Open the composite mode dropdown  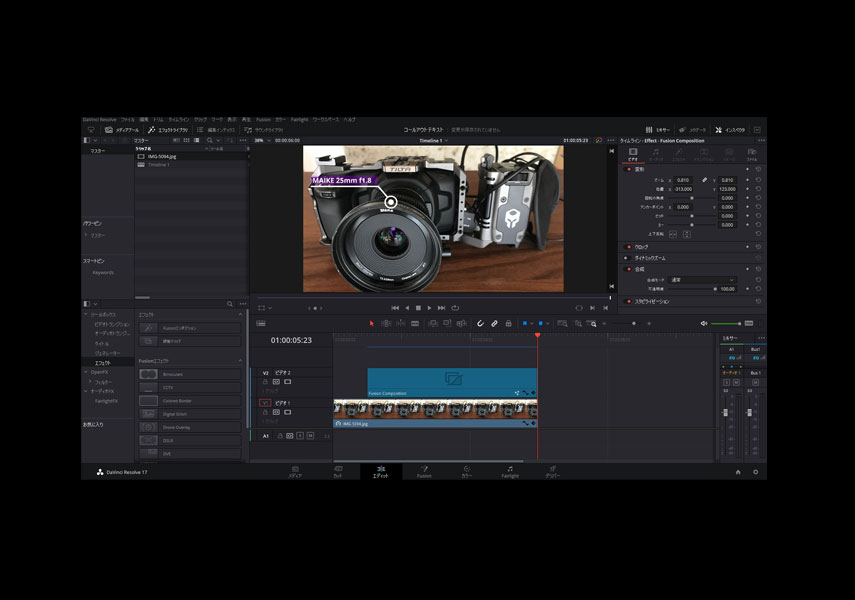[x=702, y=280]
